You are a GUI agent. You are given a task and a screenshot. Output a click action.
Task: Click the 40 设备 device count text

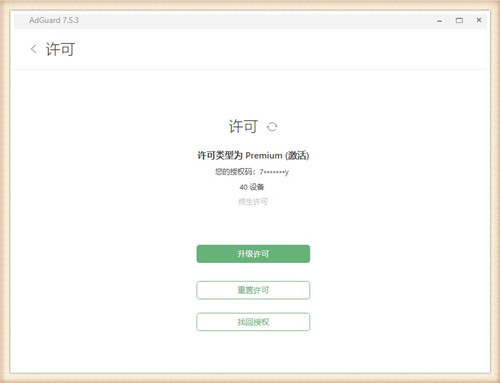(x=252, y=187)
